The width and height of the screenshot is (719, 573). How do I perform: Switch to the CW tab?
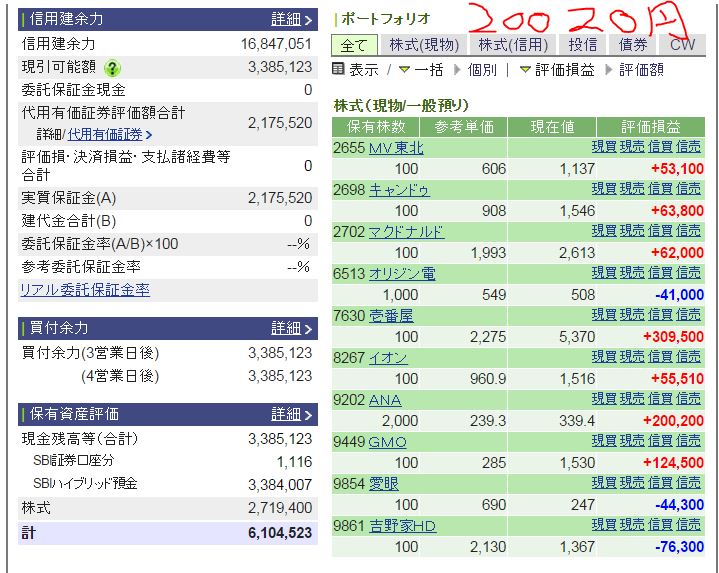pyautogui.click(x=682, y=45)
